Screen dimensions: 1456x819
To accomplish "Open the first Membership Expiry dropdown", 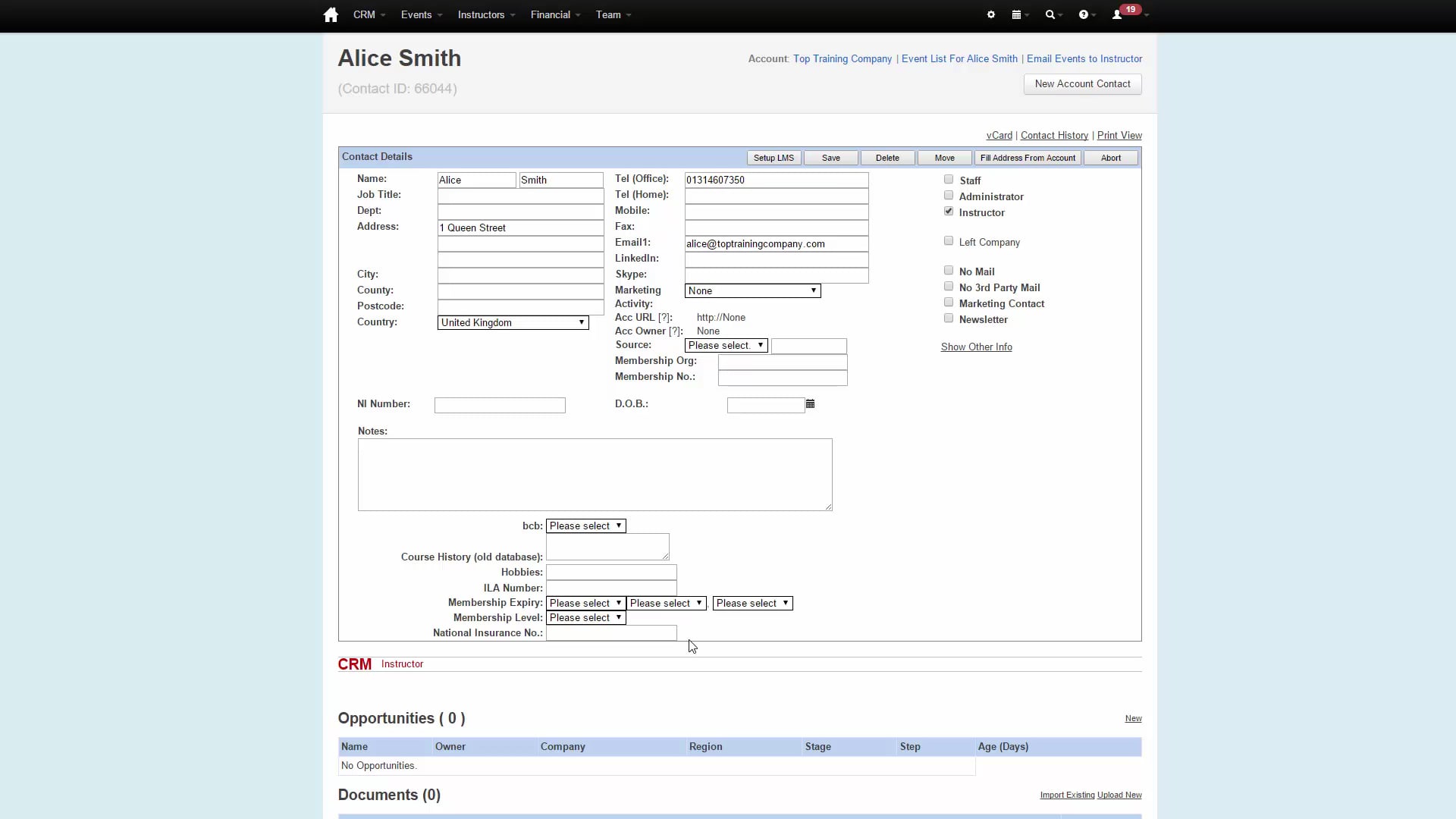I will tap(586, 603).
